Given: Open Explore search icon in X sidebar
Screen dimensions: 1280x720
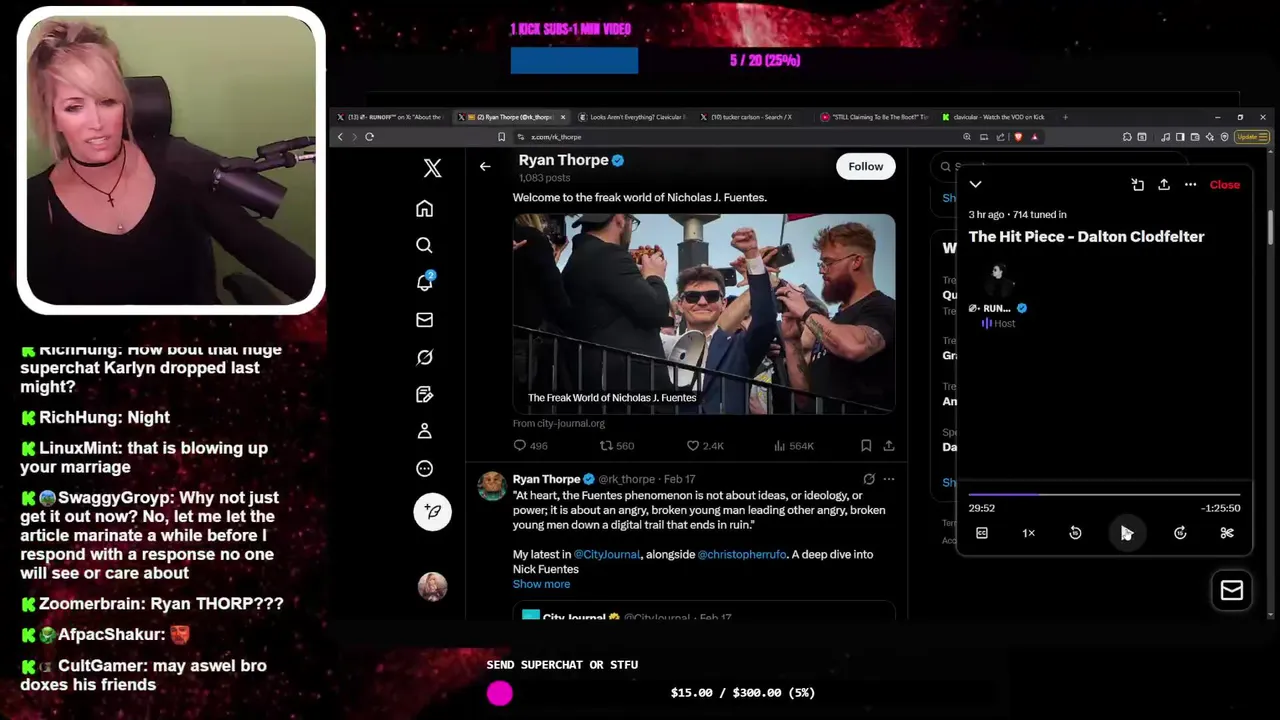Looking at the screenshot, I should [424, 245].
